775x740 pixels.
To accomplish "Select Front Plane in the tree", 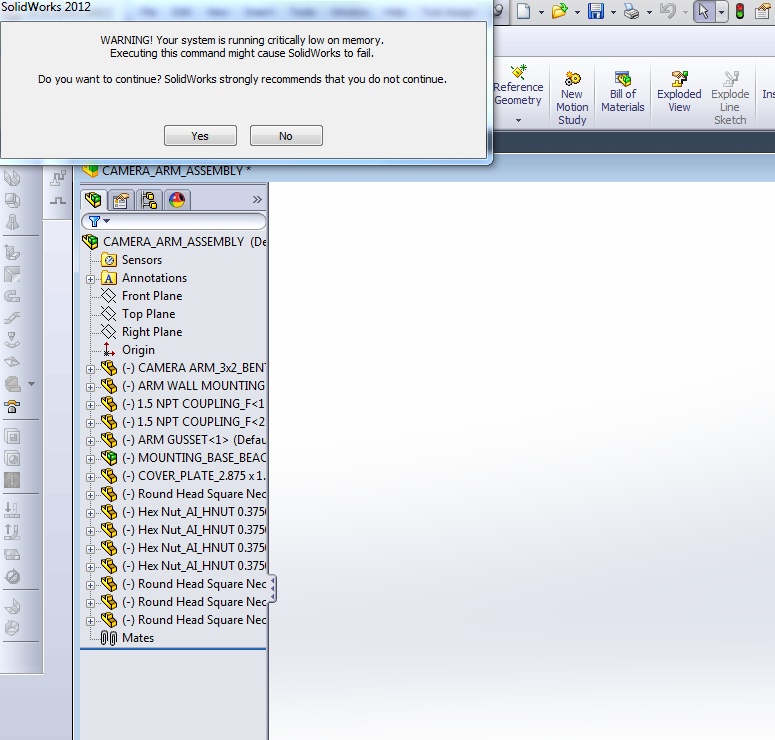I will (152, 296).
